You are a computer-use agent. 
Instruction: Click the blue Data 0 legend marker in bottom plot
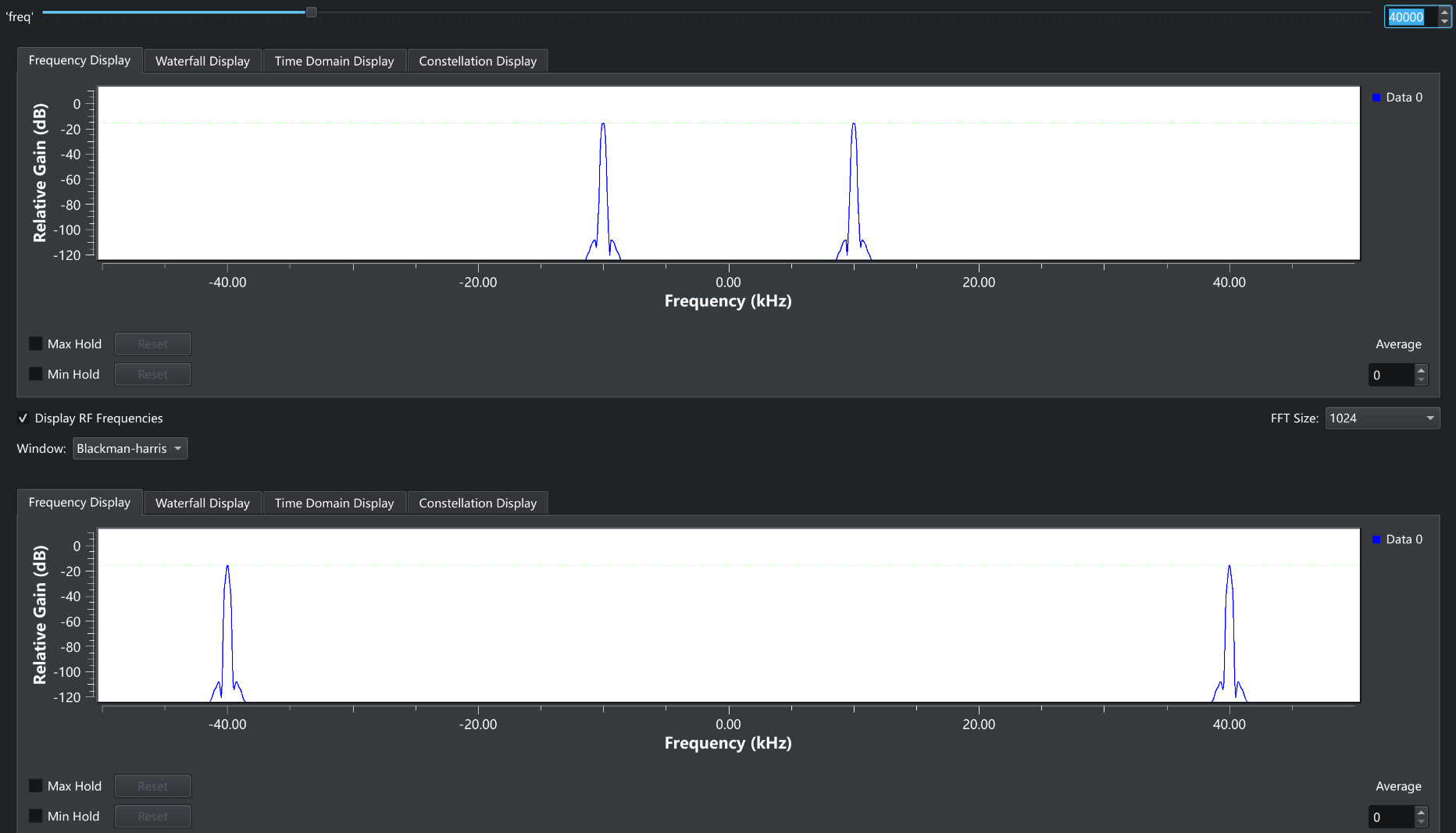[1376, 539]
